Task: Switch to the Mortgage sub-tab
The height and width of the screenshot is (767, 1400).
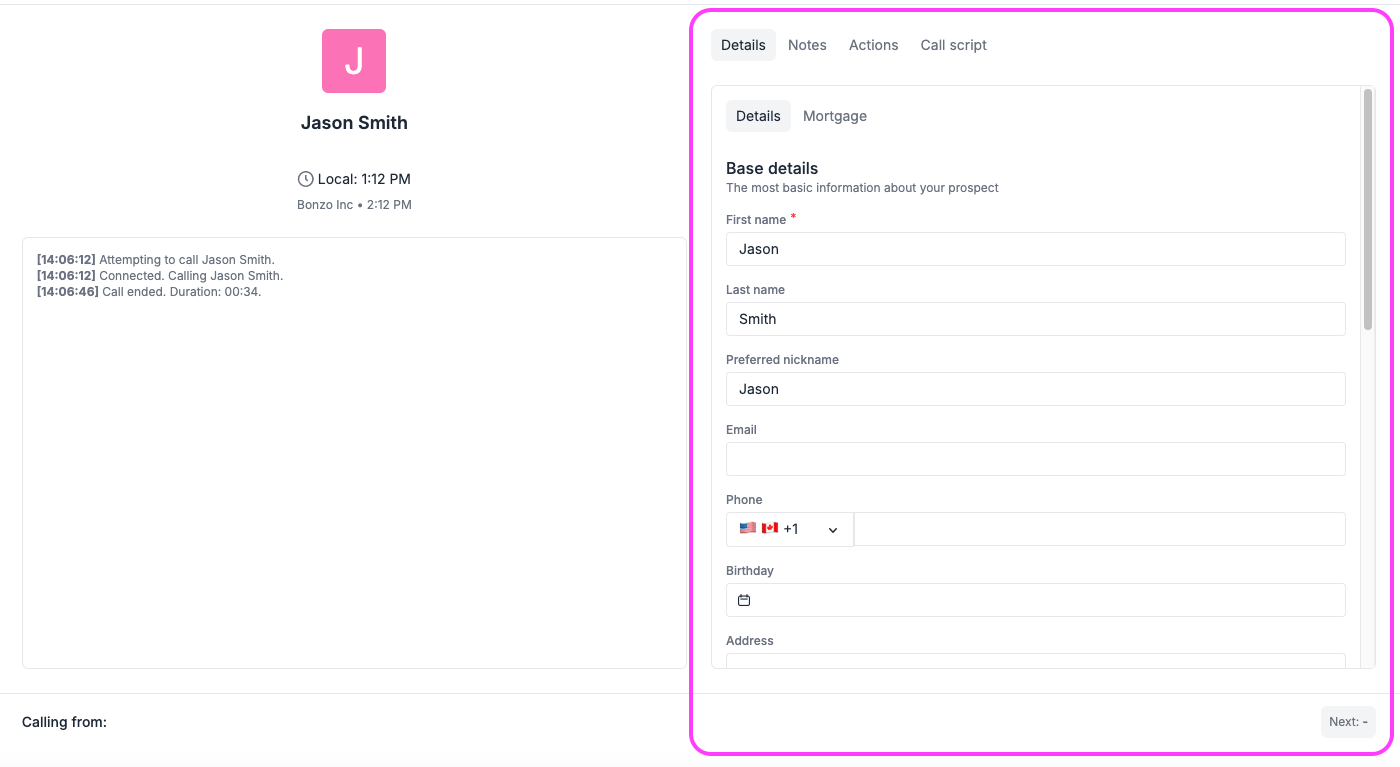Action: pyautogui.click(x=835, y=116)
